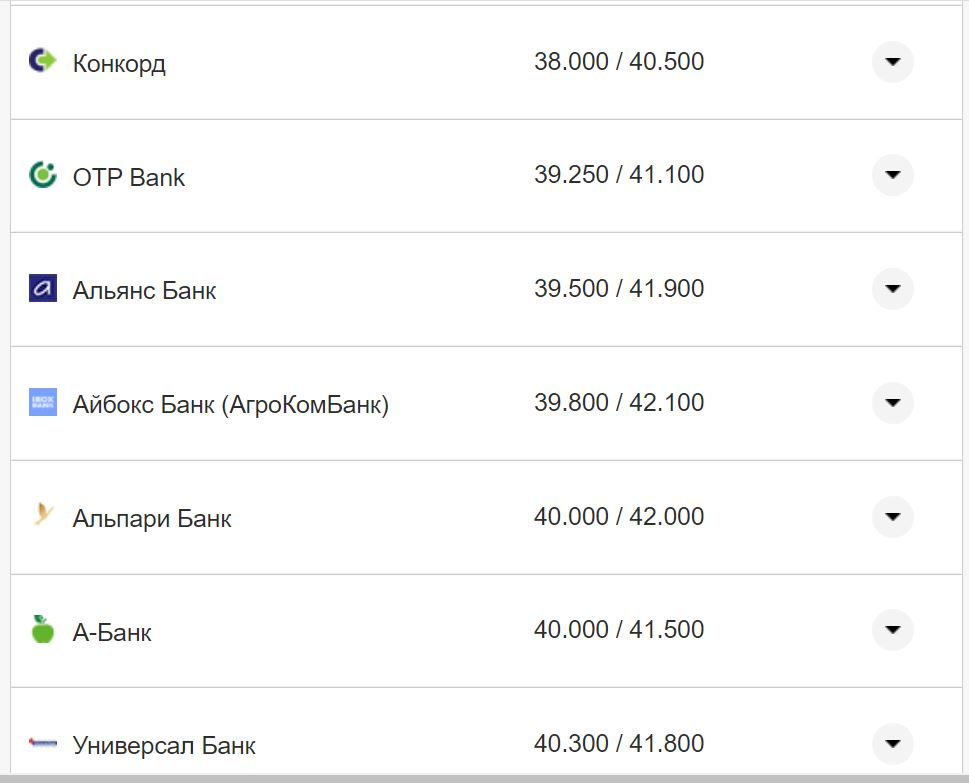Image resolution: width=969 pixels, height=783 pixels.
Task: Click the А-Банк name text
Action: 112,633
